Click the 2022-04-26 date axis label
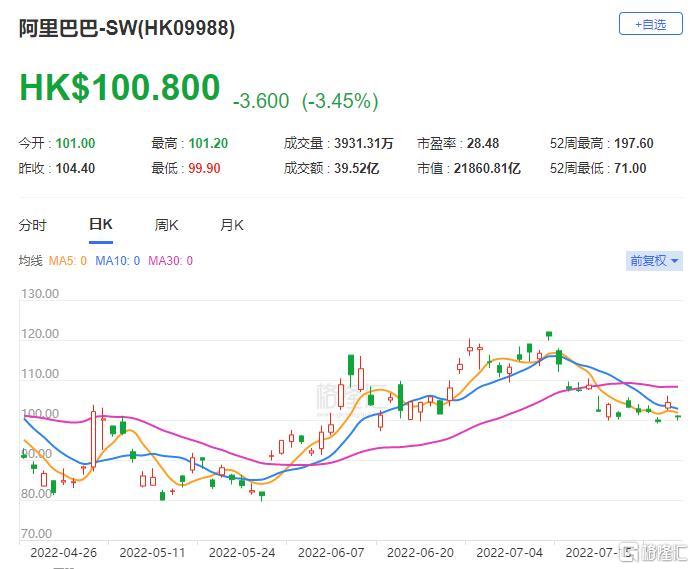Screen dimensions: 694x569 (63, 552)
